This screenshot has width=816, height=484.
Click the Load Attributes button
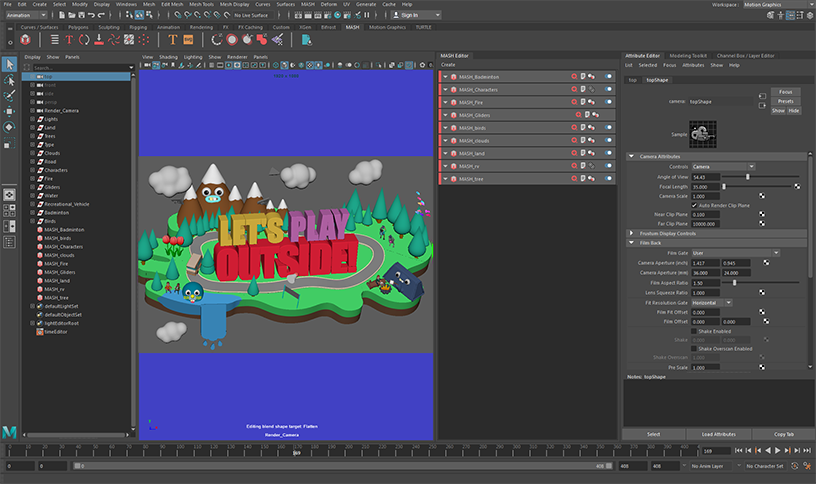(719, 434)
